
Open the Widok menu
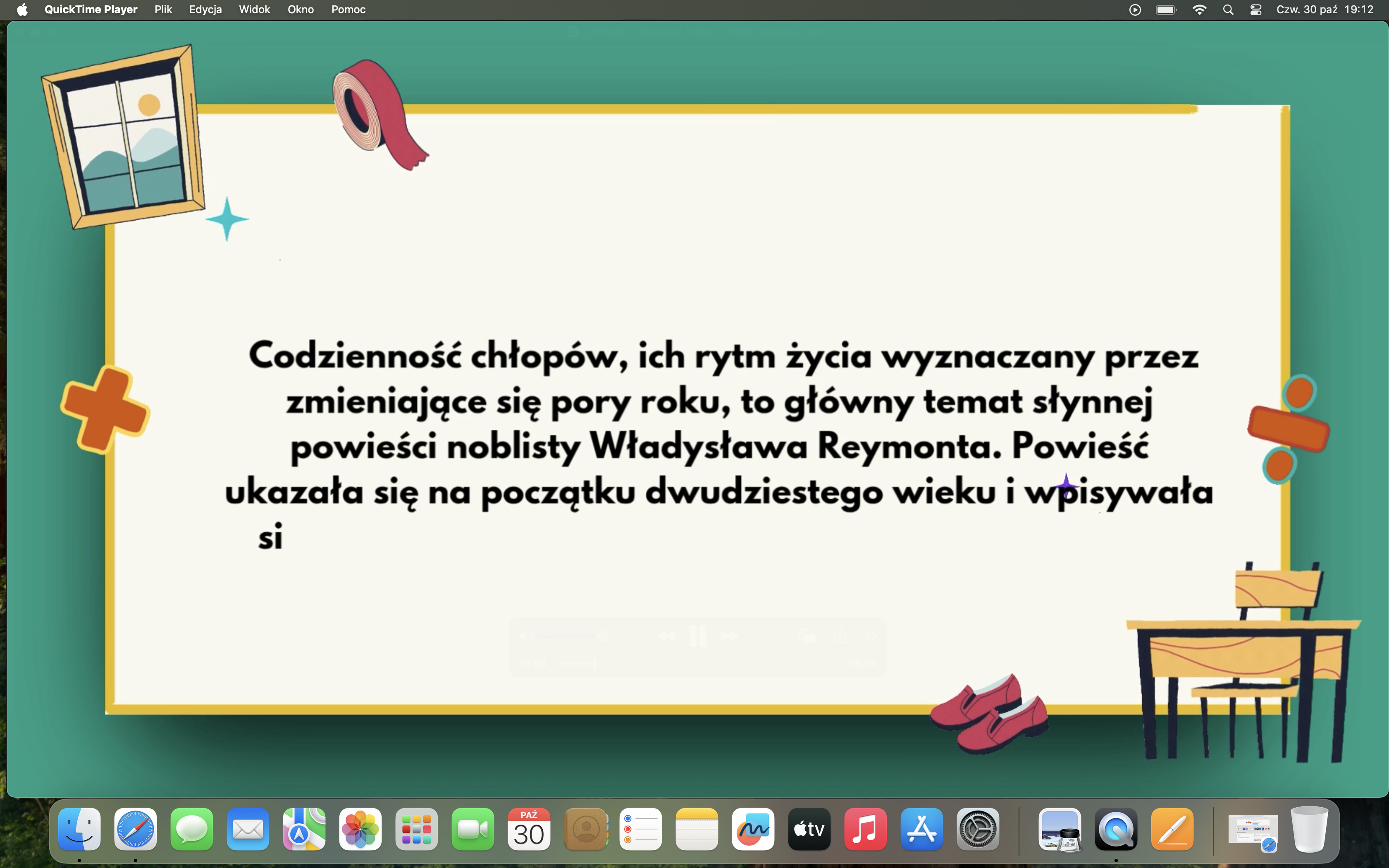click(254, 9)
